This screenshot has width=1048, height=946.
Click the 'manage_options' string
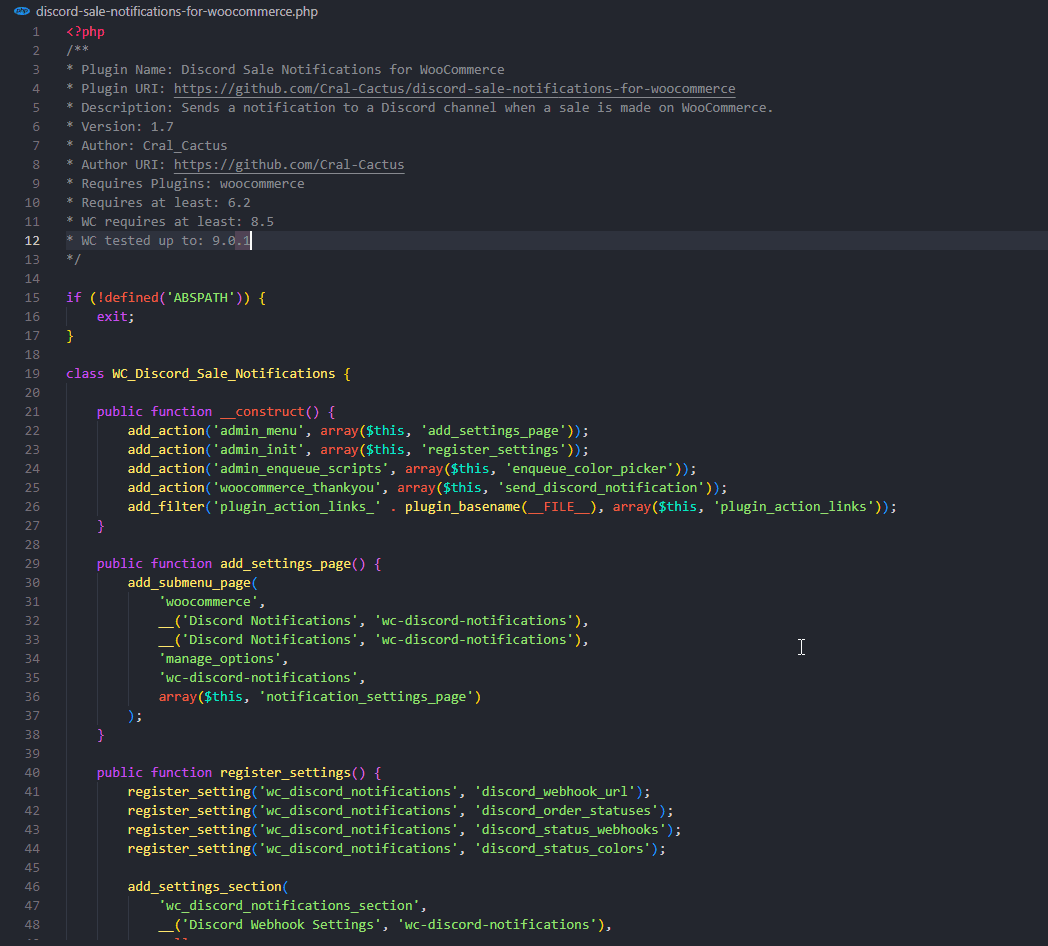click(x=220, y=659)
